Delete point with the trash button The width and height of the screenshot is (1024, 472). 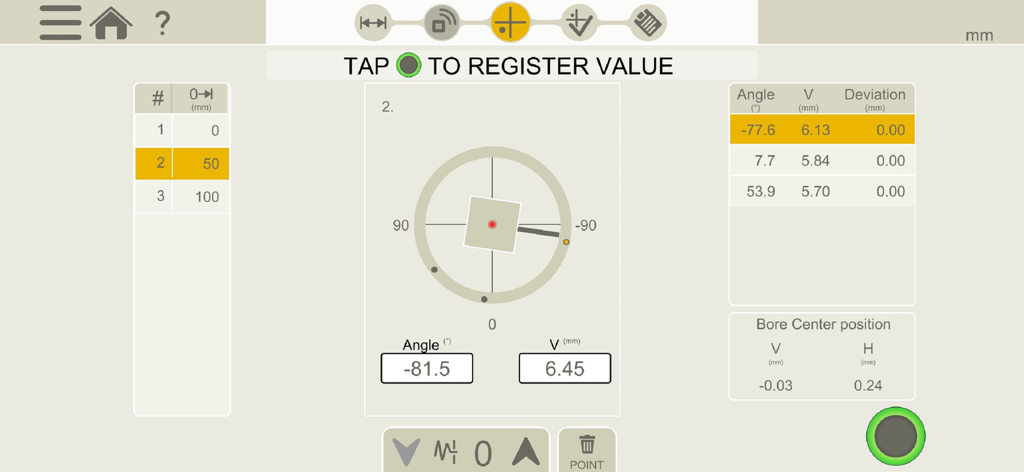point(587,451)
